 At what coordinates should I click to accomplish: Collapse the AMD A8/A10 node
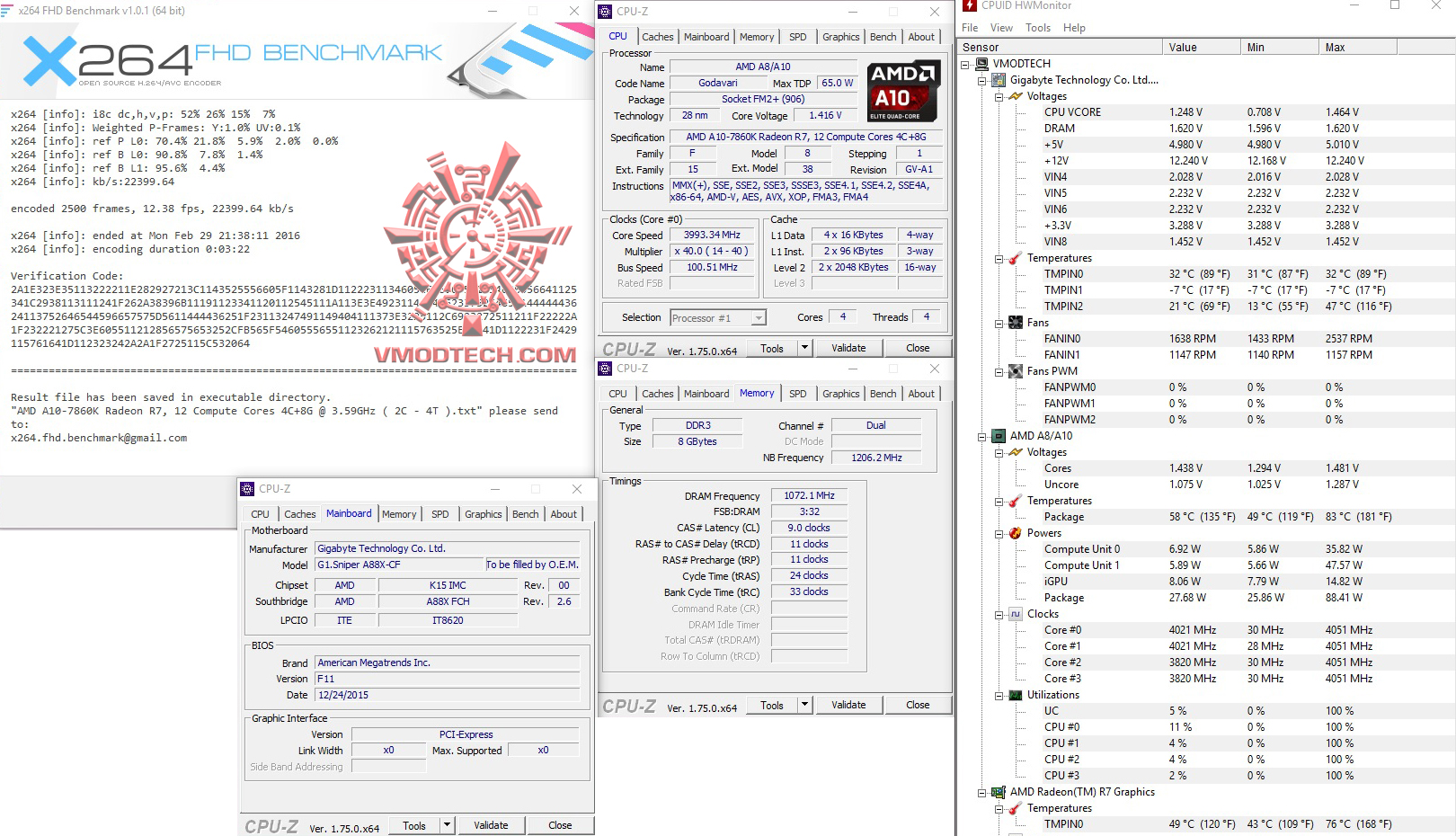[981, 436]
